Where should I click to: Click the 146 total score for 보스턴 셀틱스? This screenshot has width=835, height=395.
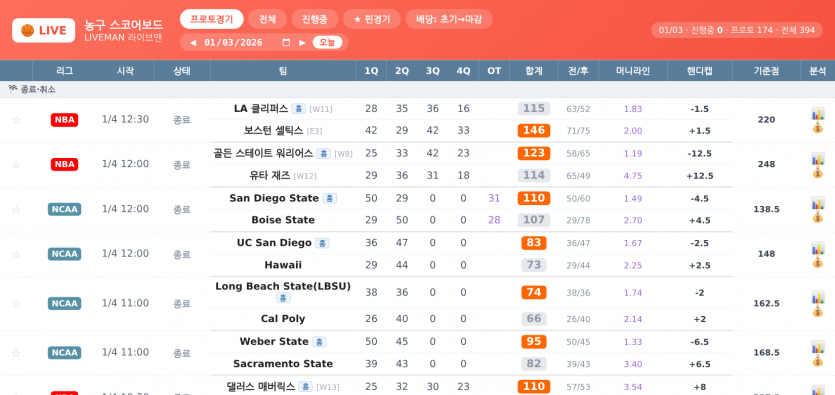(534, 131)
